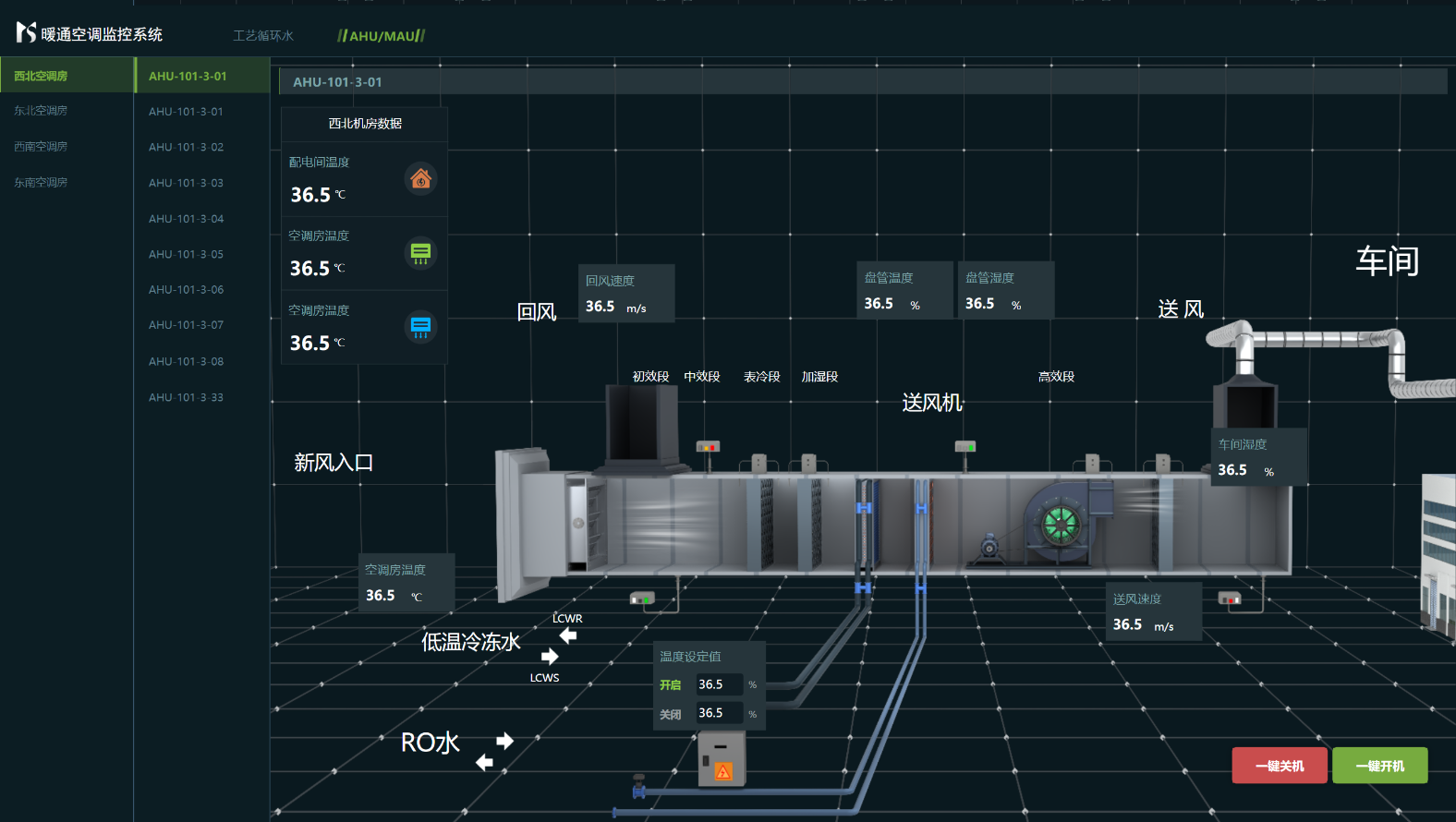Screen dimensions: 1456x822
Task: Click the green supply fan wheel
Action: (1061, 525)
